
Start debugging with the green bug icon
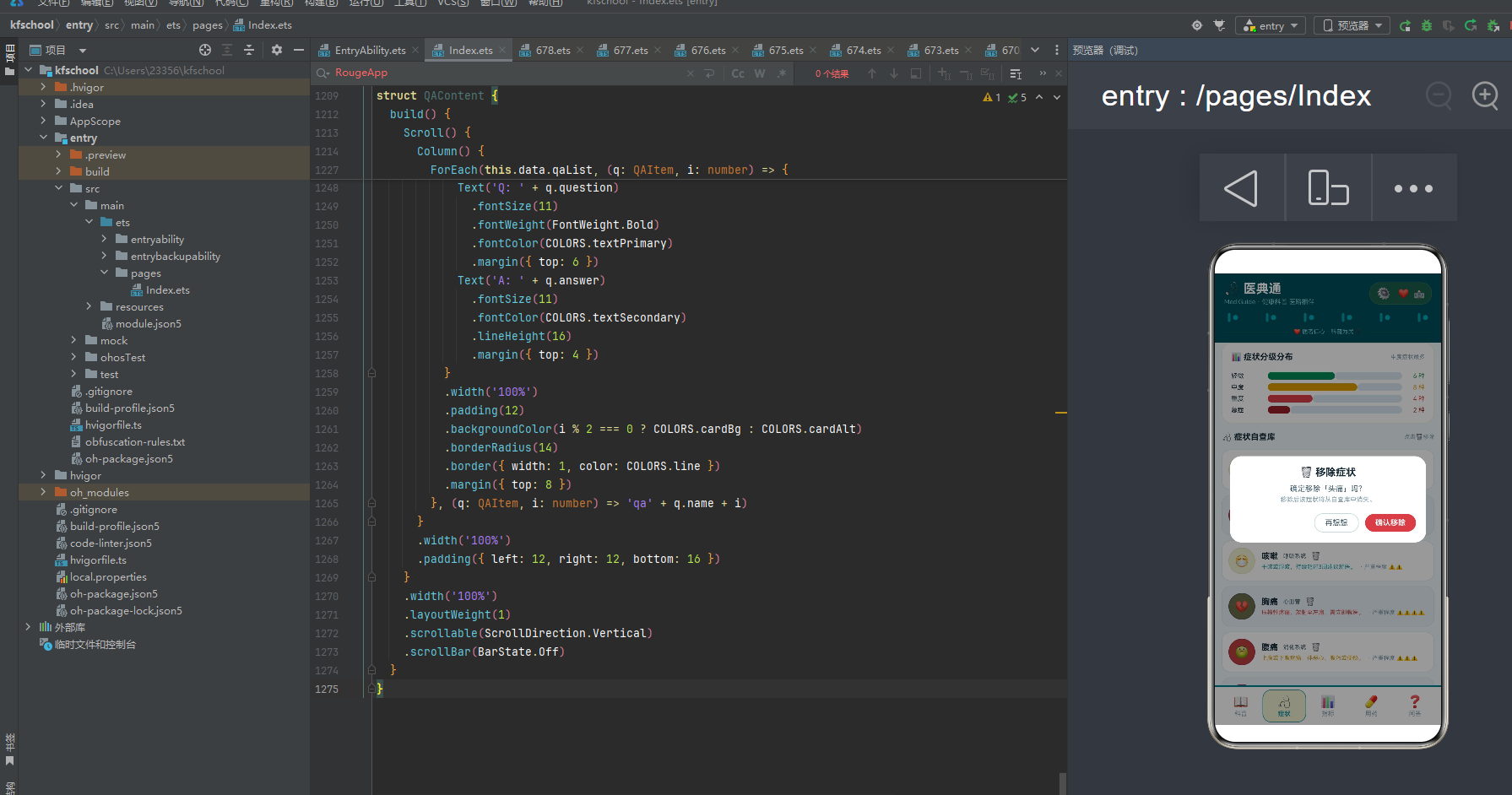pos(1427,25)
